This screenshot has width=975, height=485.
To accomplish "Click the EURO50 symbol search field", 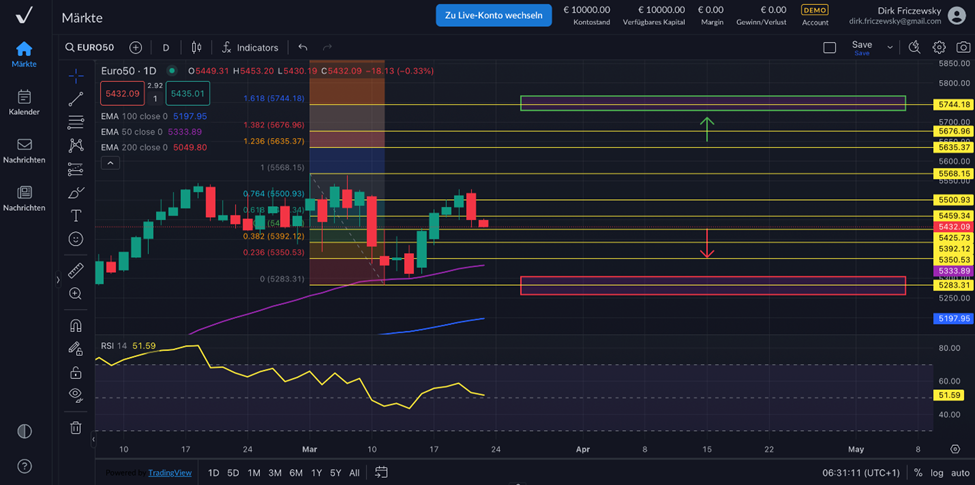I will coord(92,47).
